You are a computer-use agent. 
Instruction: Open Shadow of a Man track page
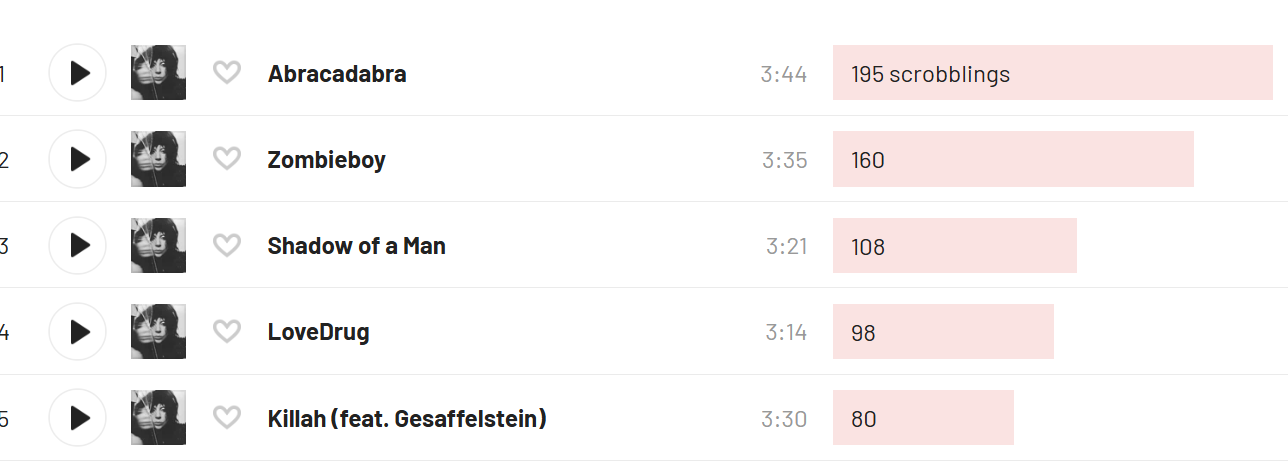tap(356, 246)
